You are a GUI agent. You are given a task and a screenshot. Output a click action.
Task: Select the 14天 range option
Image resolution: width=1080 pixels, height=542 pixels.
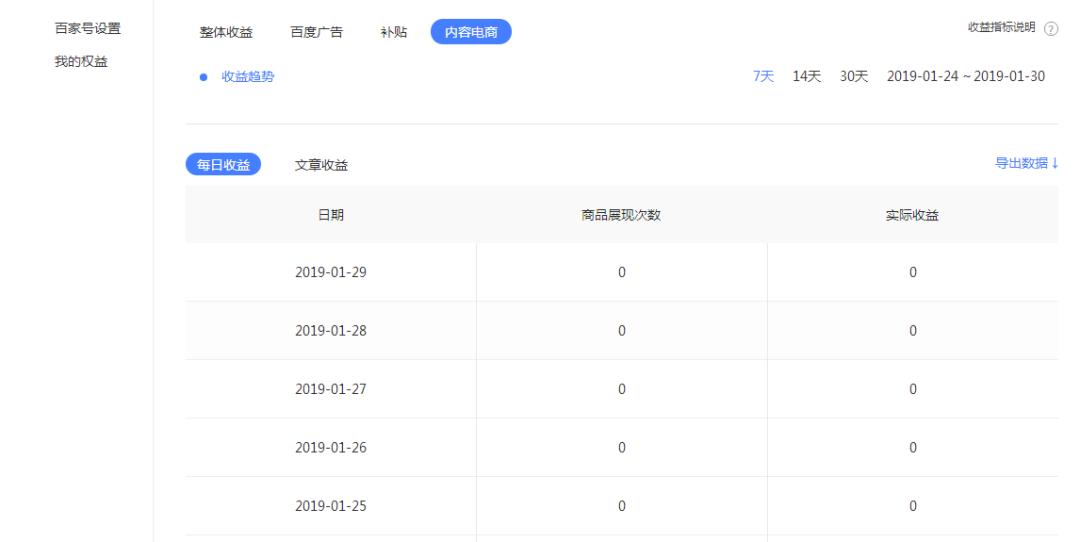pyautogui.click(x=807, y=76)
